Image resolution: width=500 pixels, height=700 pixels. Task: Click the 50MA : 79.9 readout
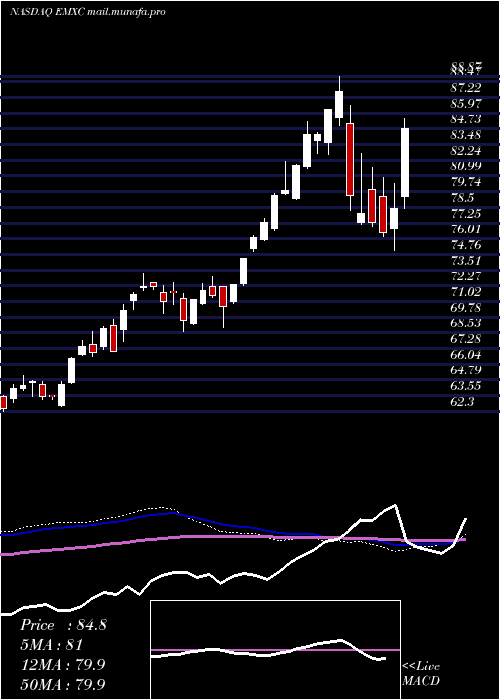click(63, 684)
